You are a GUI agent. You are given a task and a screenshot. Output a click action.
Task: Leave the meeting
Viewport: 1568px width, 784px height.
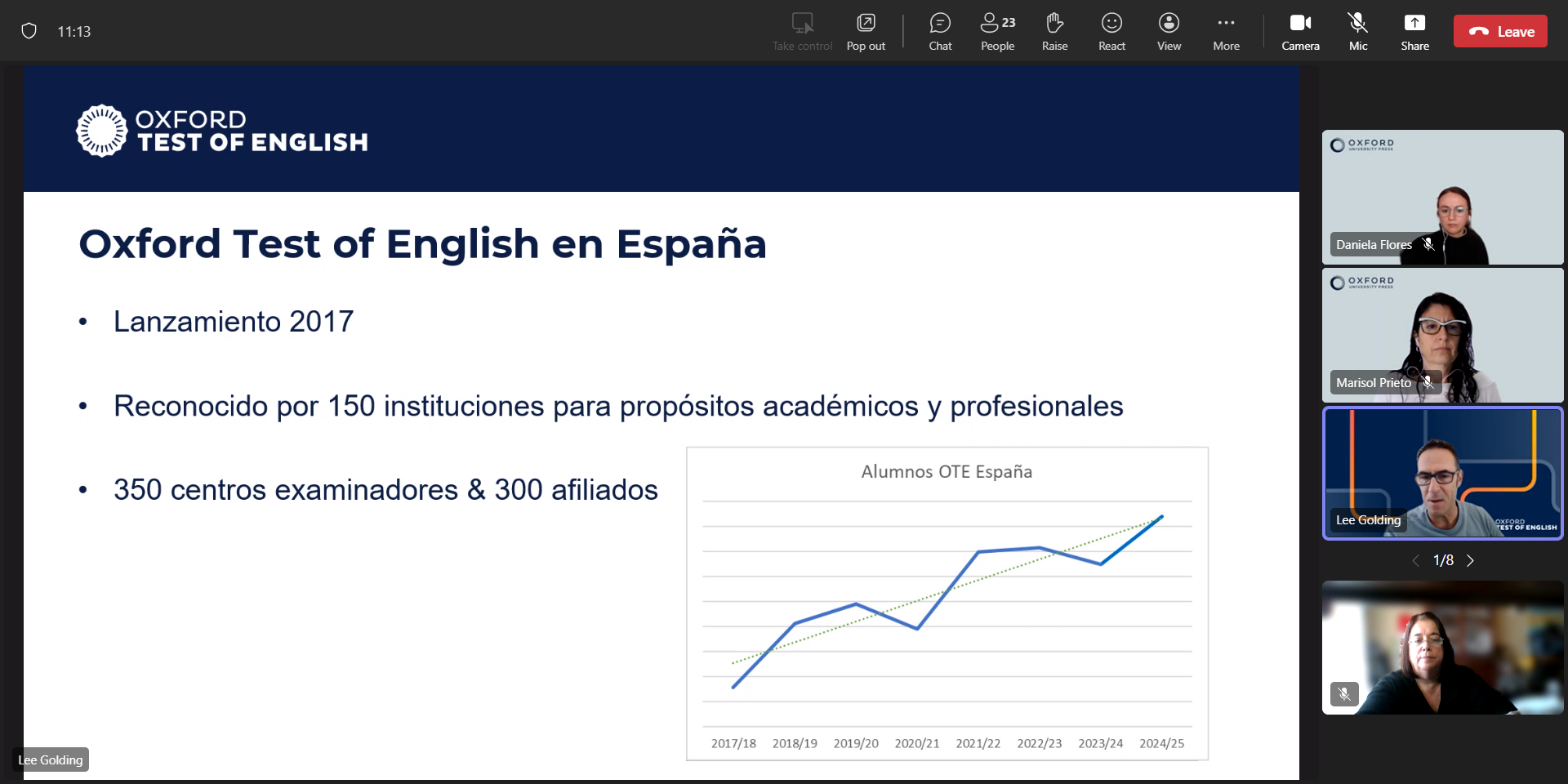click(x=1500, y=31)
